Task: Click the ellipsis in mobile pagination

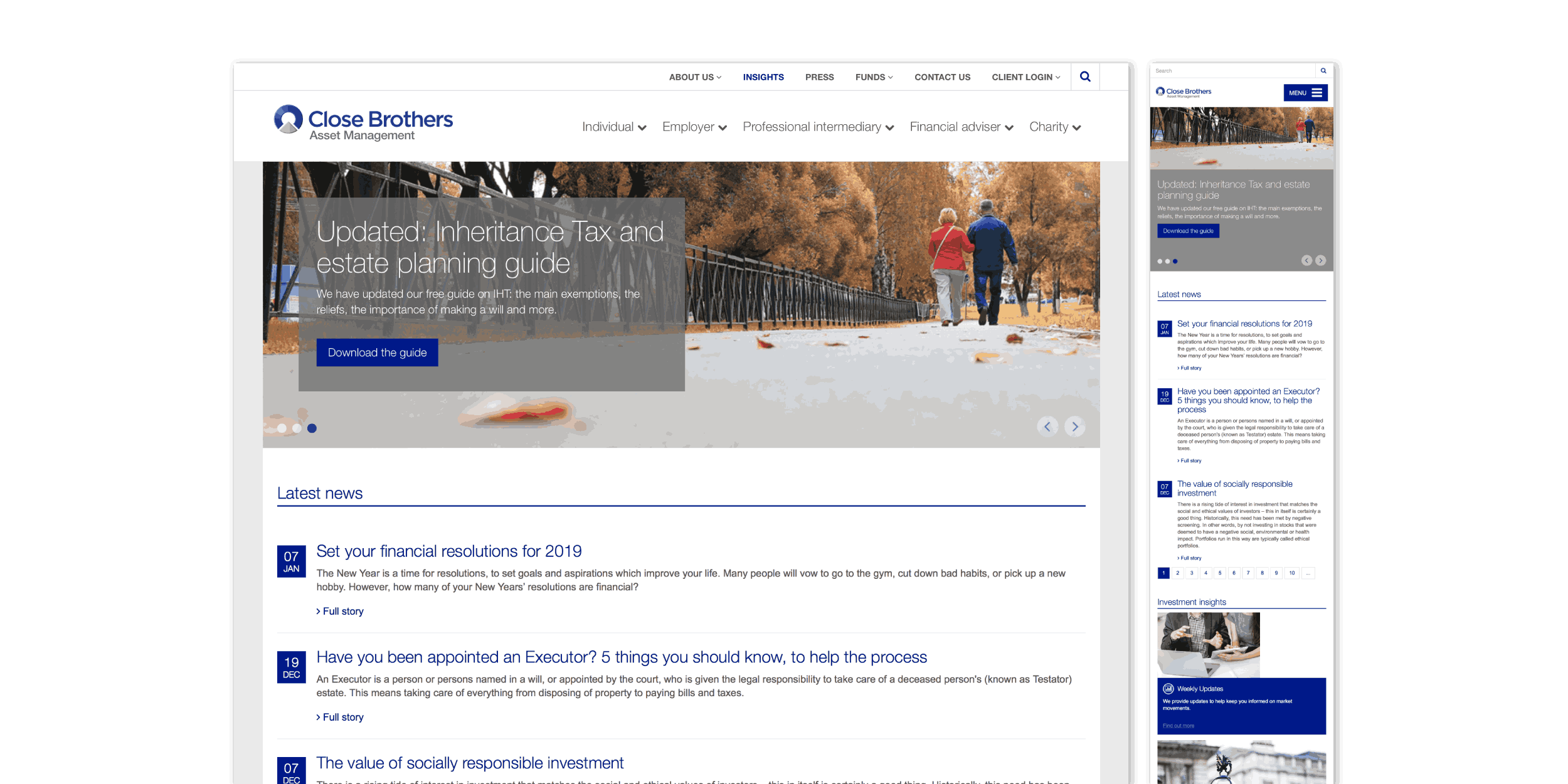Action: (x=1308, y=573)
